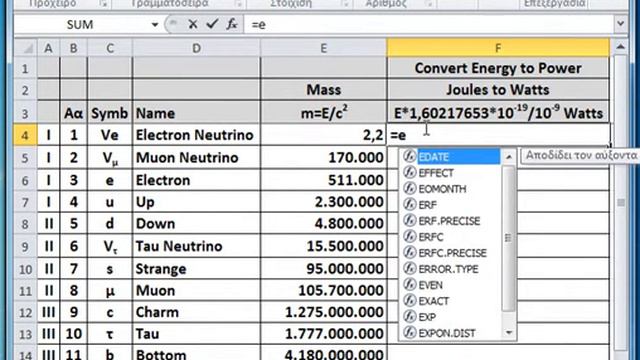The image size is (640, 360).
Task: Click the 'Tau Neutrino' cell
Action: [x=196, y=247]
